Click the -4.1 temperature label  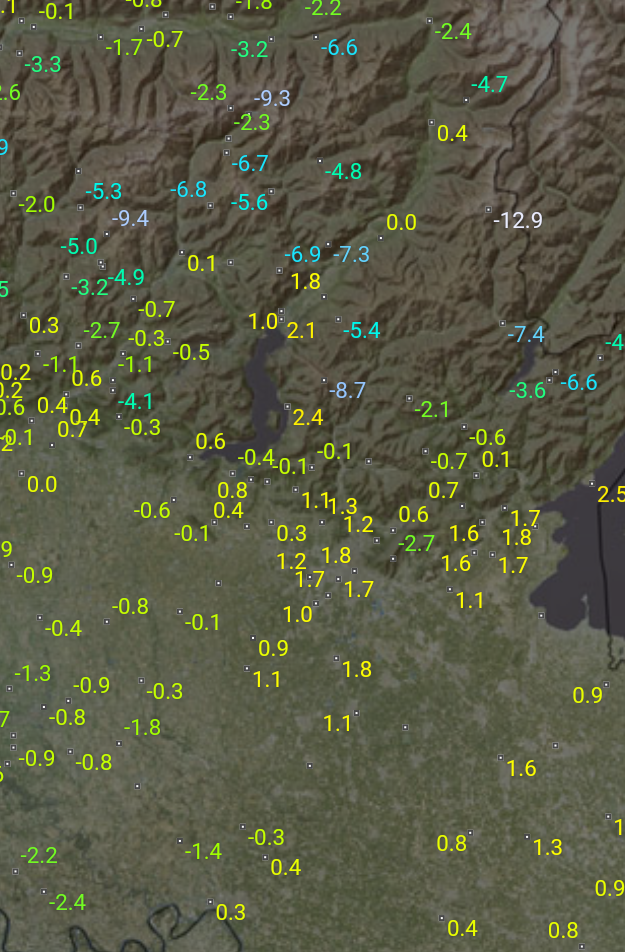(136, 402)
